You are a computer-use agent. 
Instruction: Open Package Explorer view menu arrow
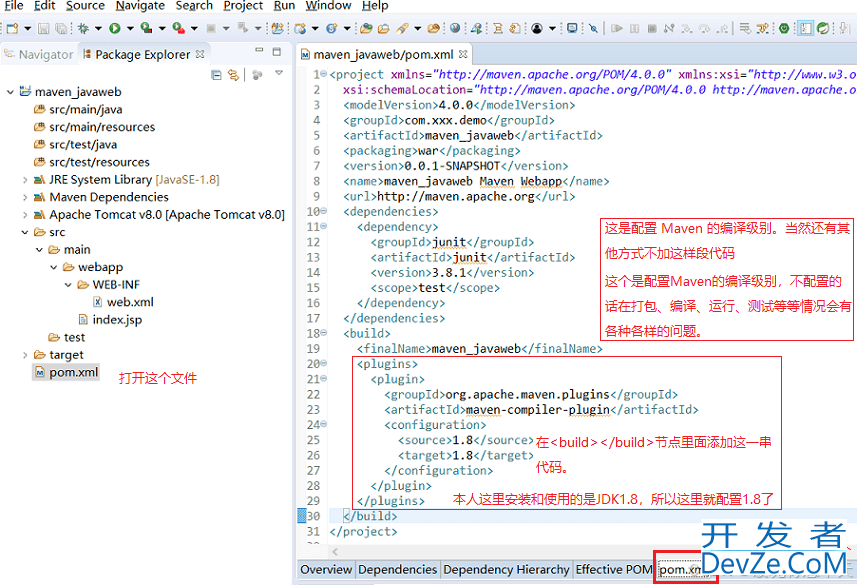point(279,73)
